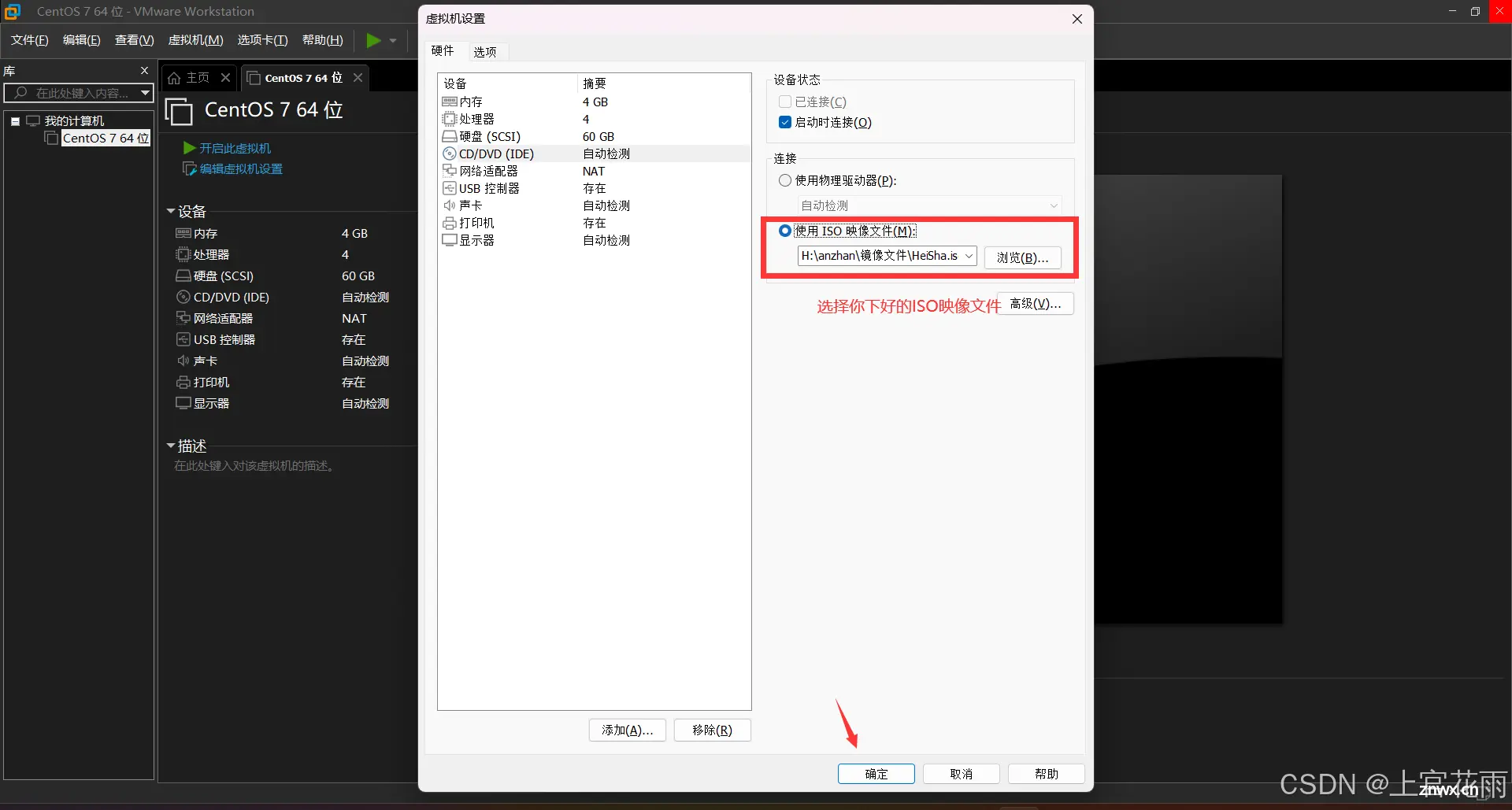1512x810 pixels.
Task: Click the 开启此虚拟机 link
Action: click(235, 148)
